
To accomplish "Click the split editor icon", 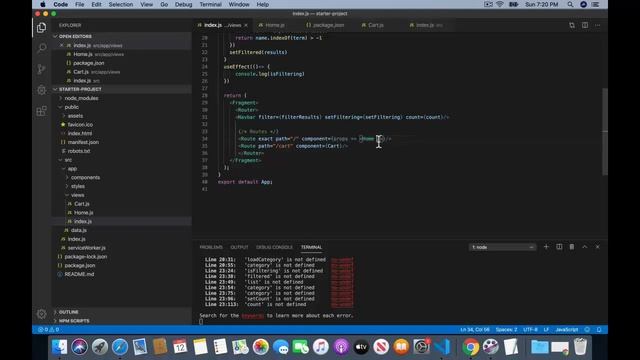I will coord(585,25).
